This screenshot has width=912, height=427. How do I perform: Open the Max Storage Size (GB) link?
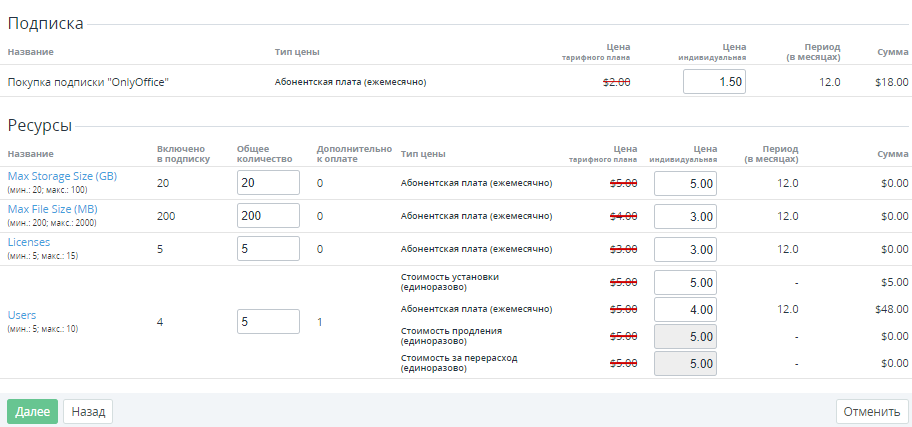point(62,176)
